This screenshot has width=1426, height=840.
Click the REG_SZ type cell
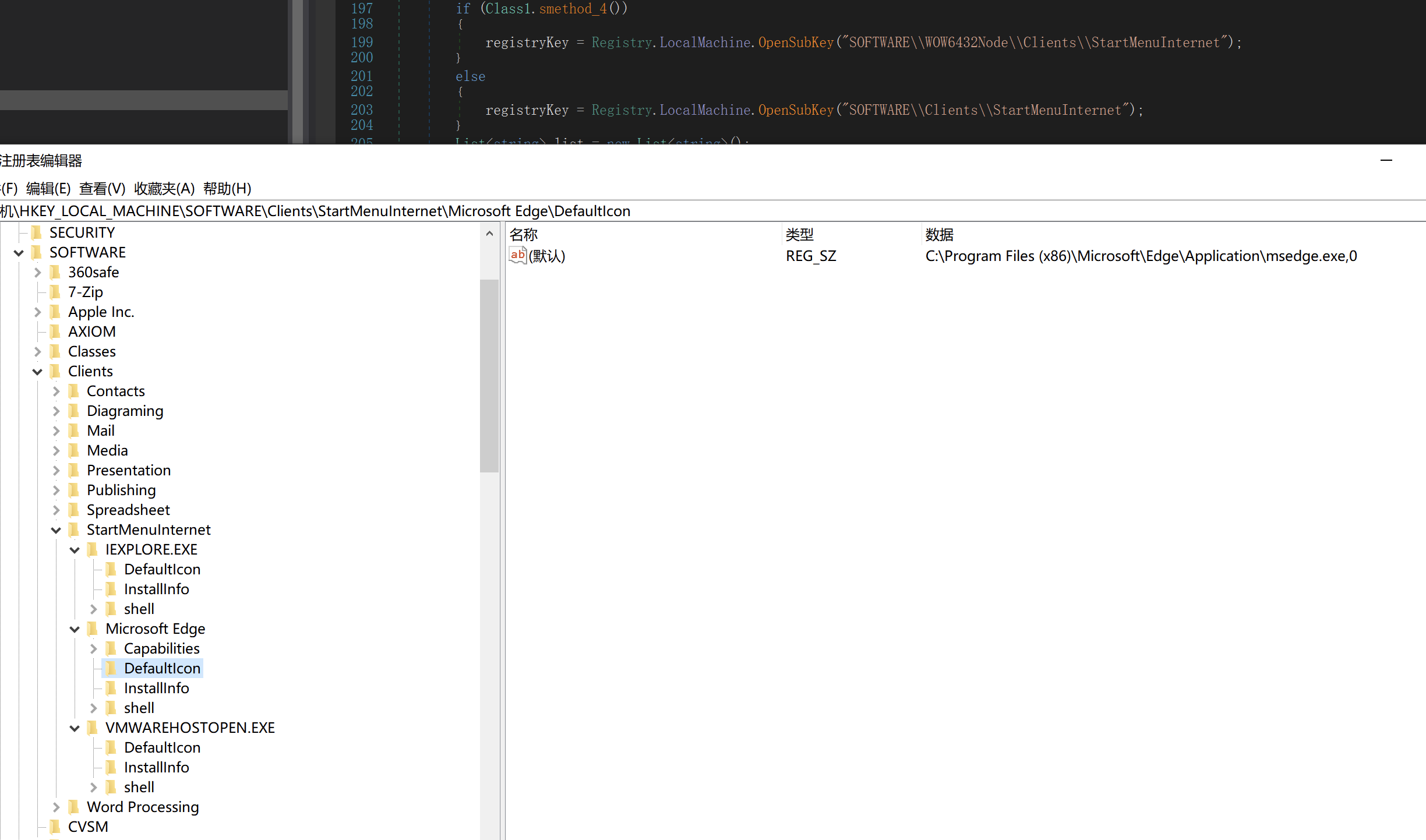click(811, 256)
